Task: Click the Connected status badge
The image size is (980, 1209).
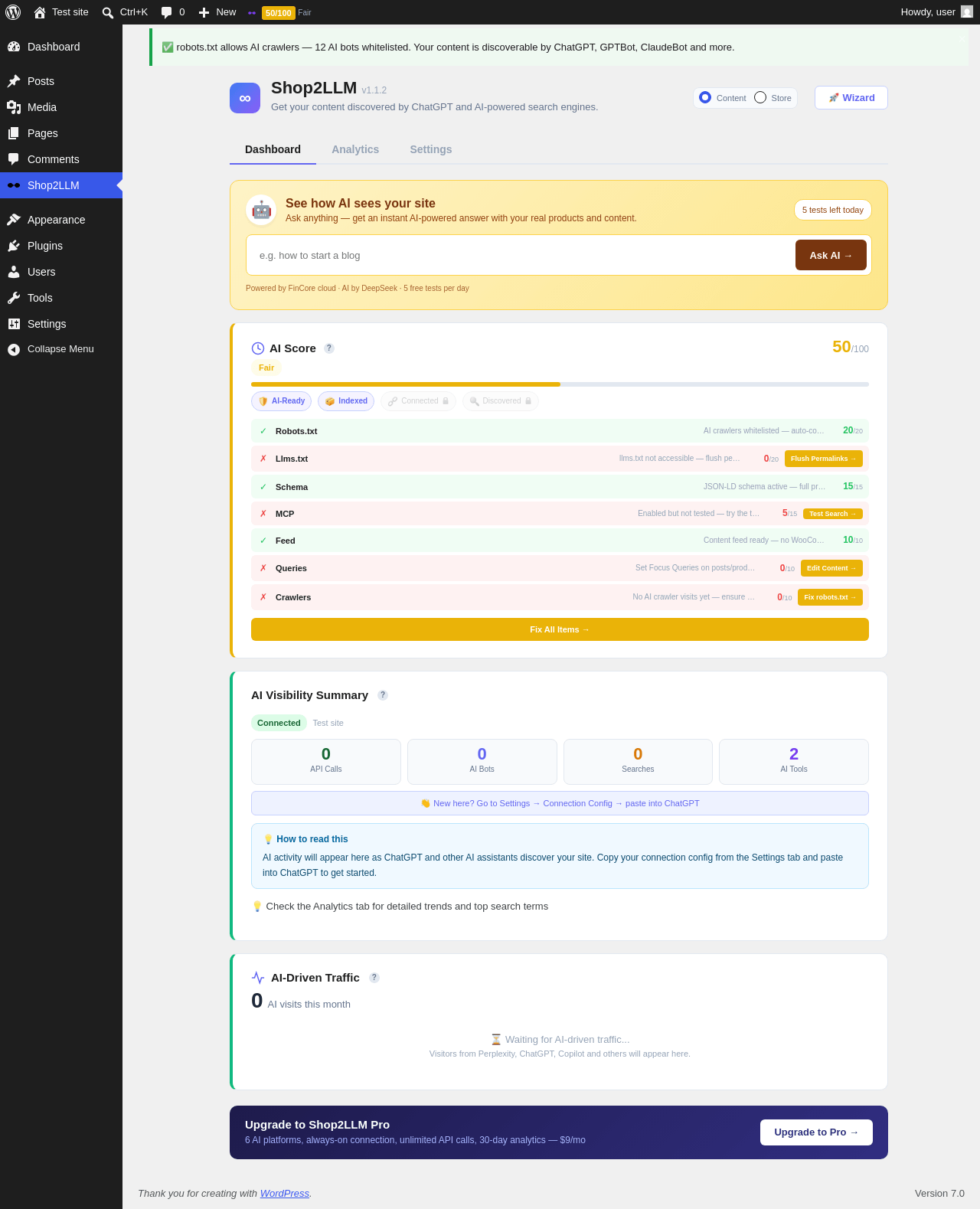Action: pos(279,723)
